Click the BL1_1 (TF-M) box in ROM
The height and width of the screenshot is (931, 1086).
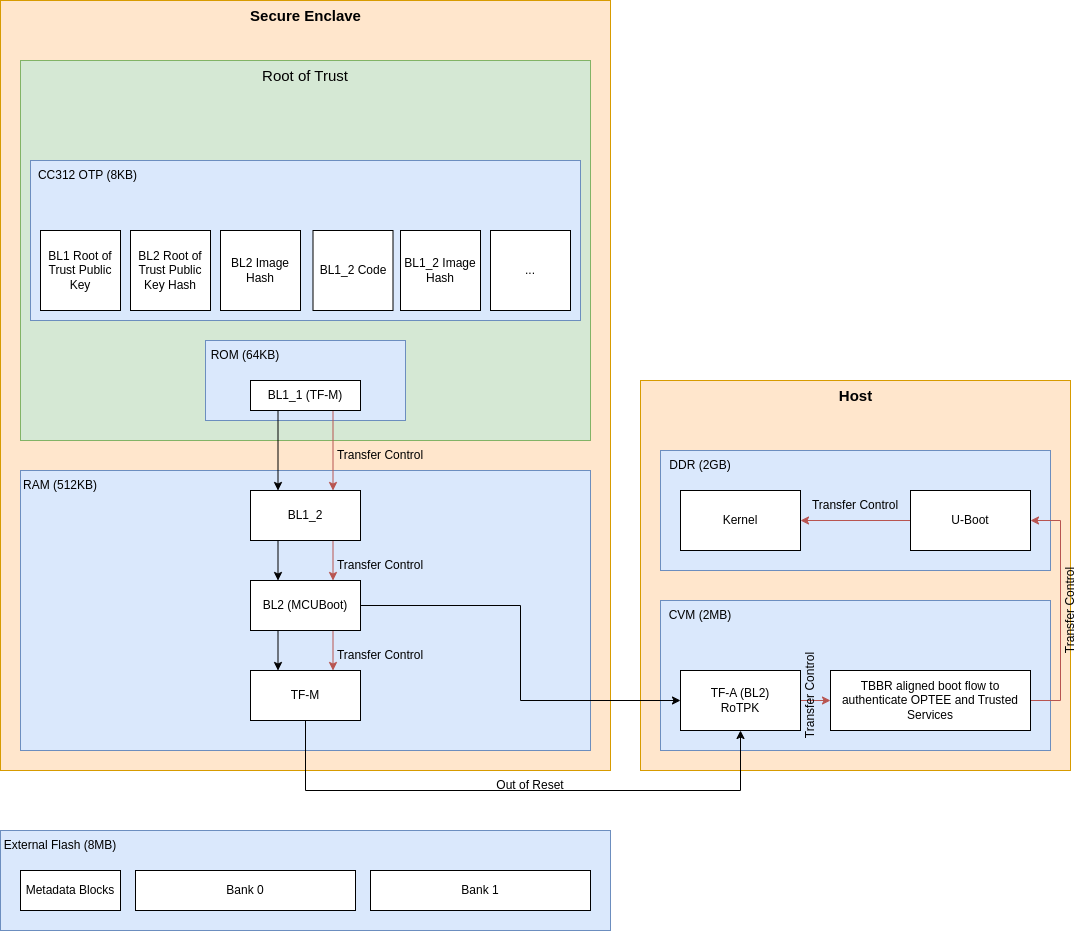305,395
